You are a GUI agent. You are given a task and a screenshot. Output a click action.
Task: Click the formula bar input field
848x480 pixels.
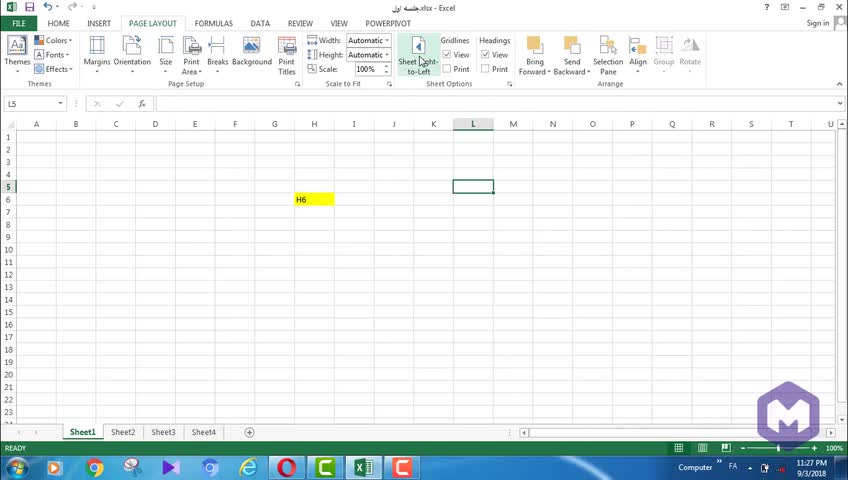pos(495,103)
